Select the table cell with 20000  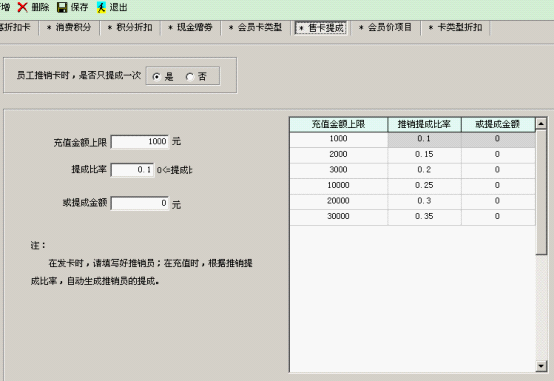click(338, 201)
